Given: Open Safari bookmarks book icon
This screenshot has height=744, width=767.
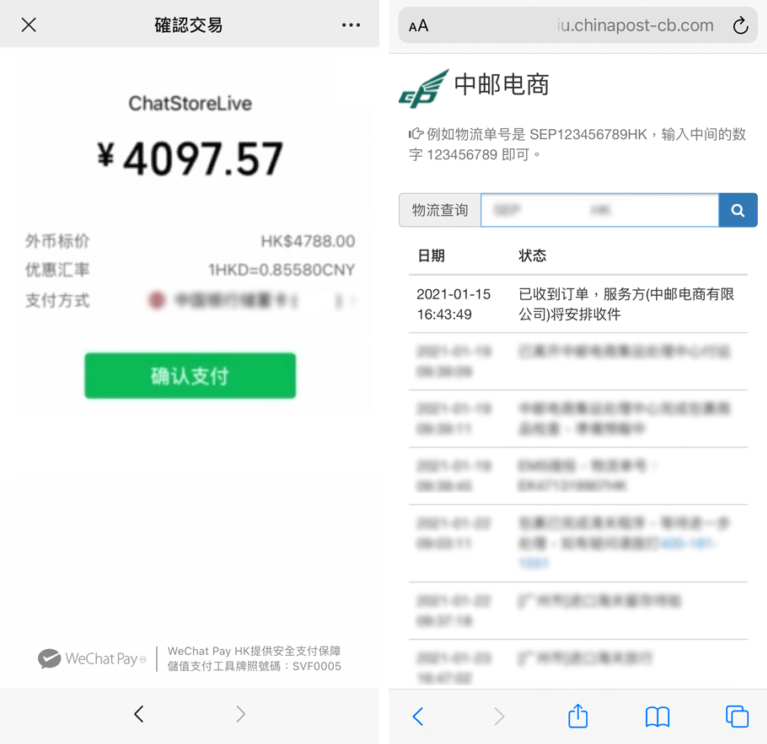Looking at the screenshot, I should [657, 717].
